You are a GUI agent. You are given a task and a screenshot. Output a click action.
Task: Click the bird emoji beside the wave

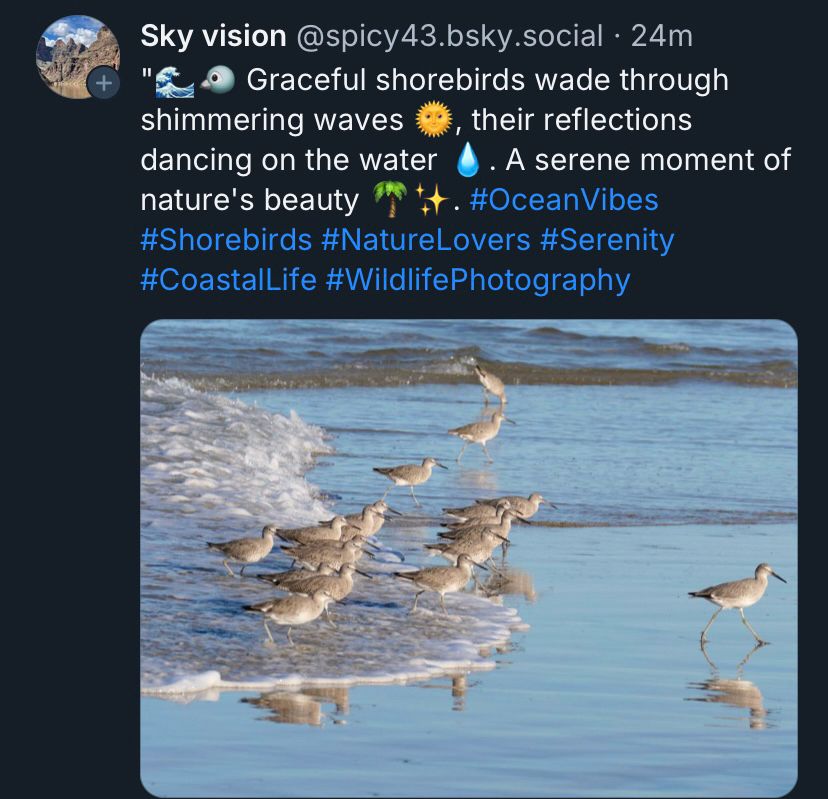tap(218, 81)
